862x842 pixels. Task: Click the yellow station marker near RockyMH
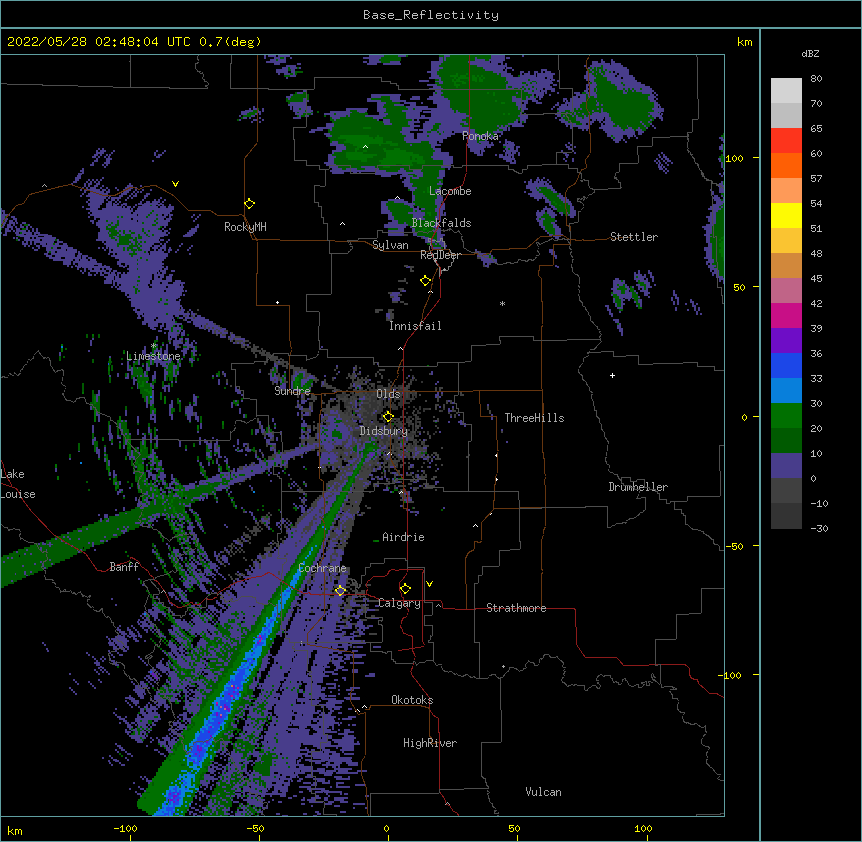250,204
